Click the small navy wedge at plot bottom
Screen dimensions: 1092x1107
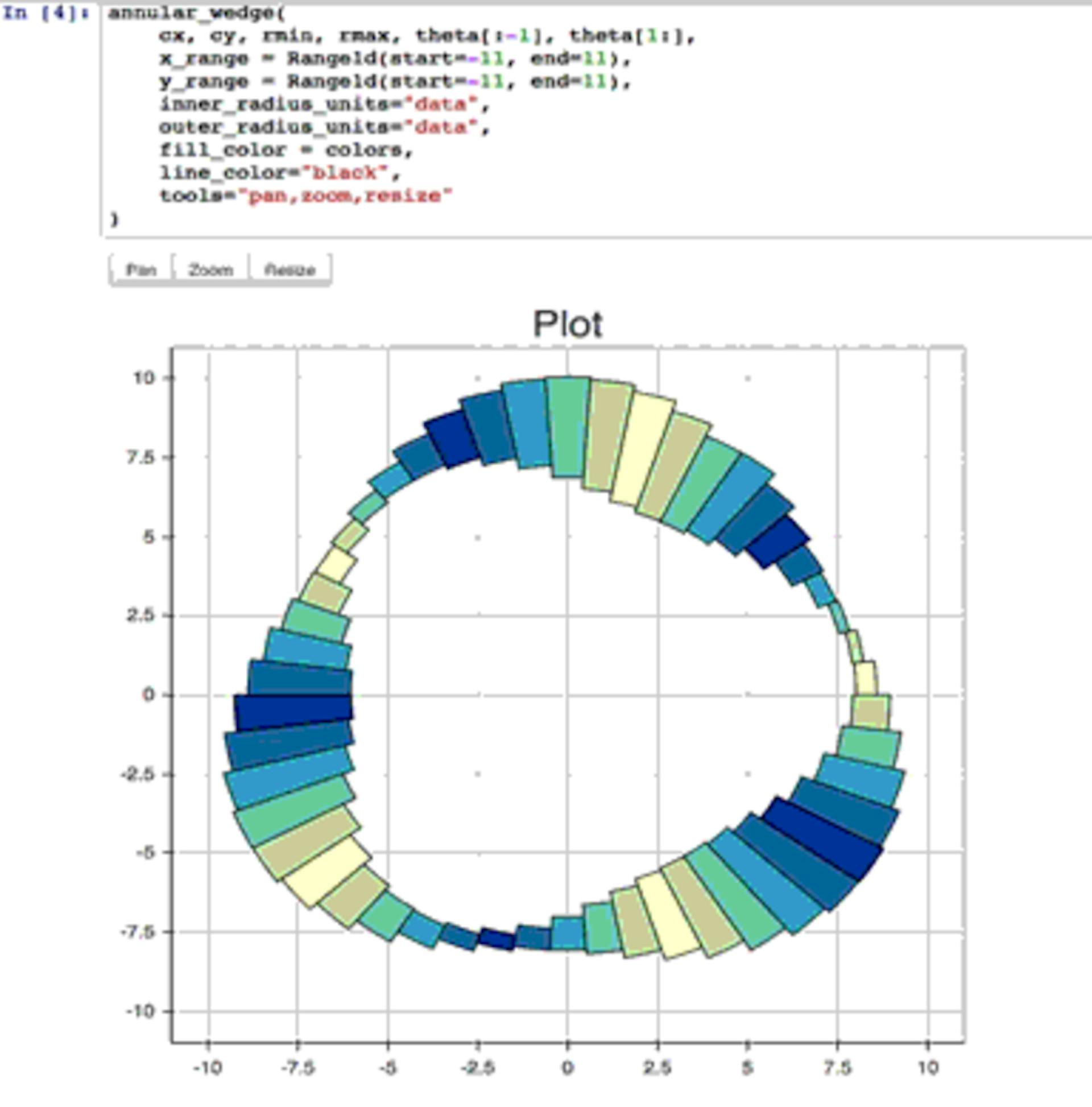(x=496, y=940)
